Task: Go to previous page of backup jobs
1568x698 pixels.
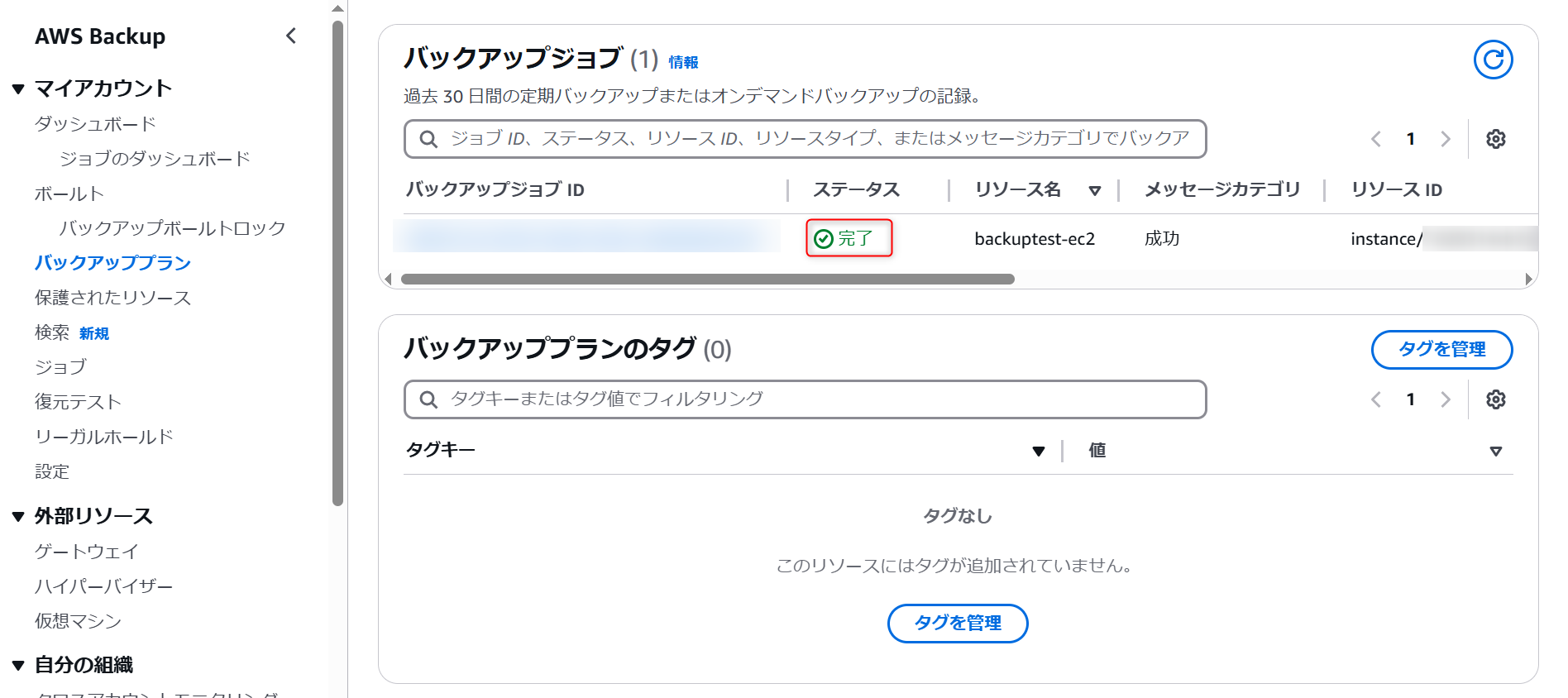Action: (x=1376, y=139)
